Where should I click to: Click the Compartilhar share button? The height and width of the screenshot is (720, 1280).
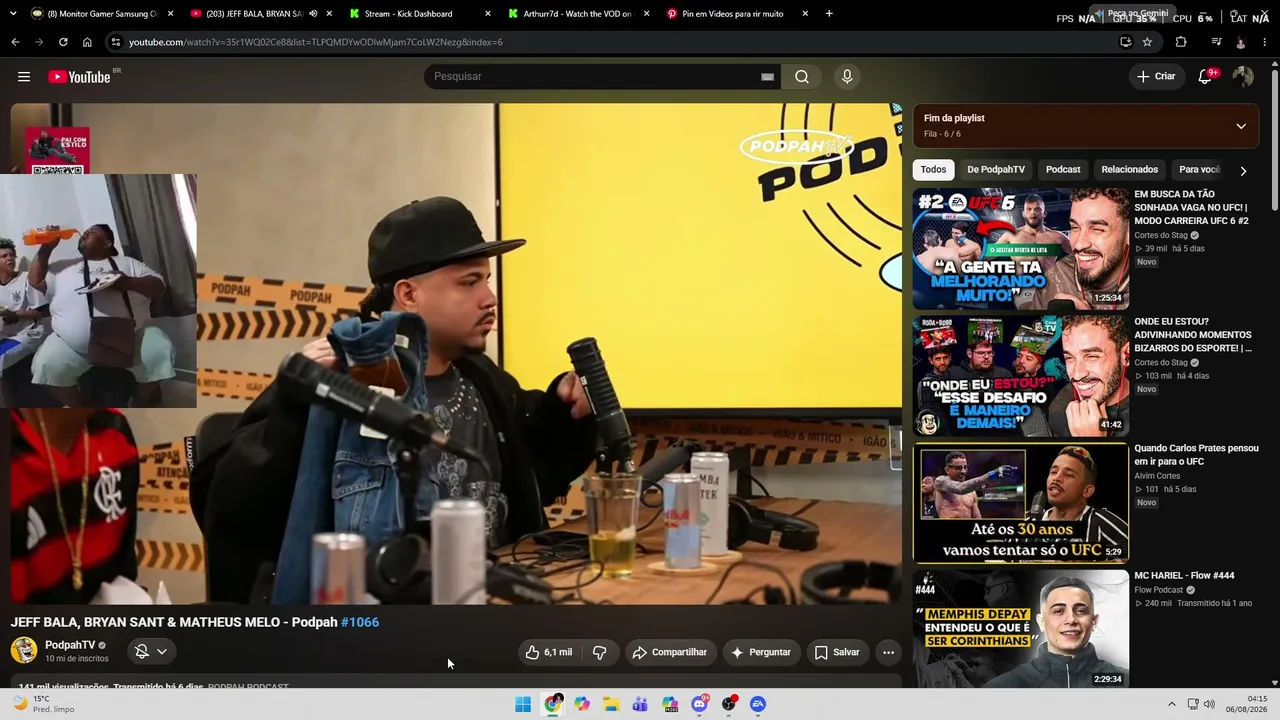point(670,652)
